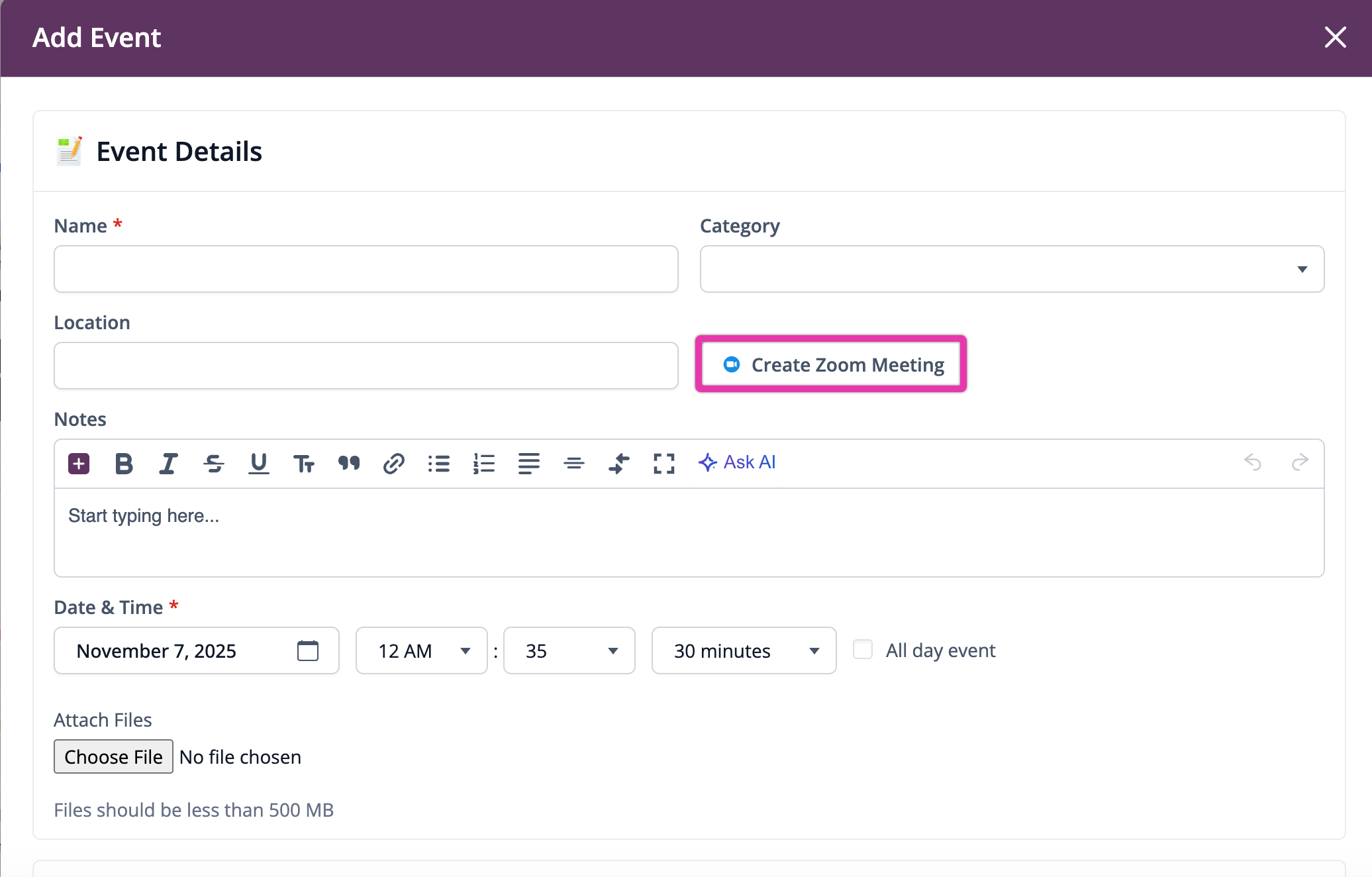The width and height of the screenshot is (1372, 877).
Task: Start a bulleted list in Notes
Action: pyautogui.click(x=438, y=463)
